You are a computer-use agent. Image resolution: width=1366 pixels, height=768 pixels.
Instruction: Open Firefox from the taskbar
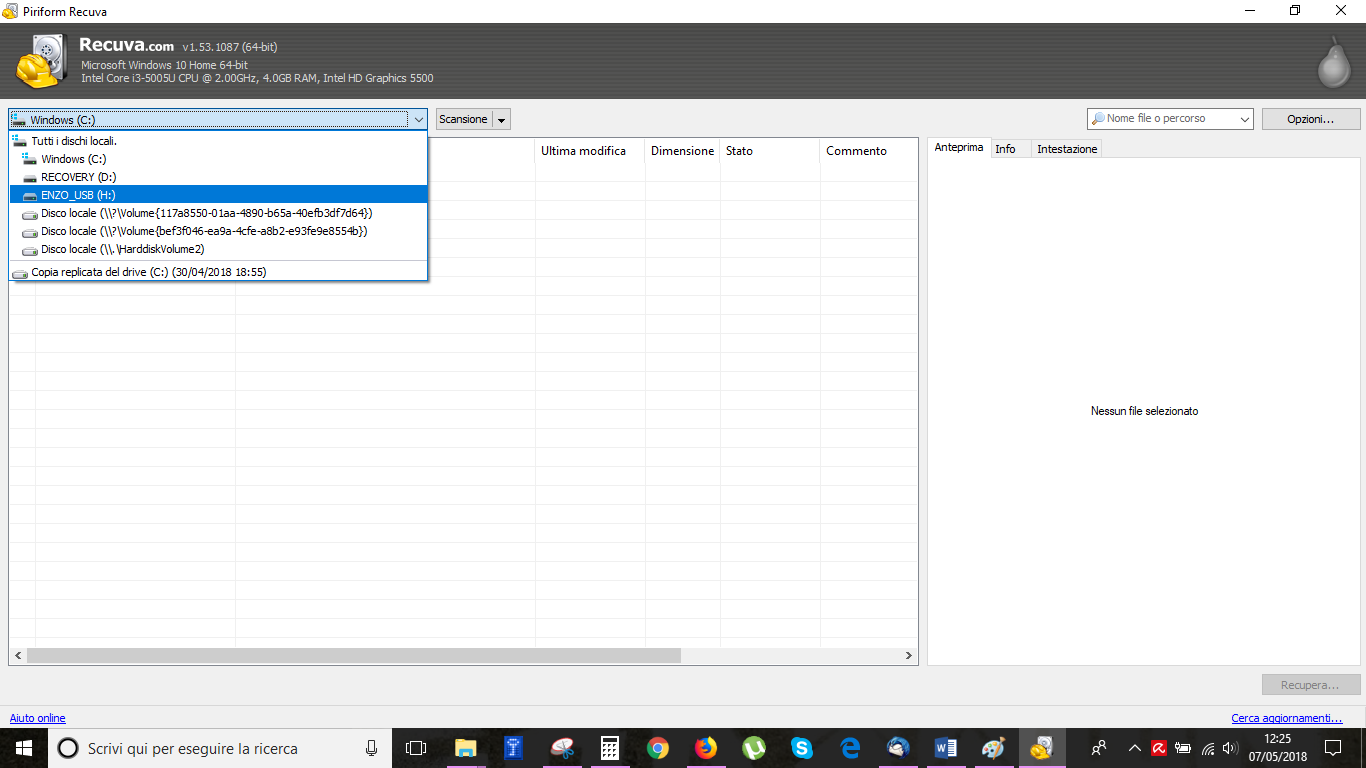pyautogui.click(x=706, y=748)
